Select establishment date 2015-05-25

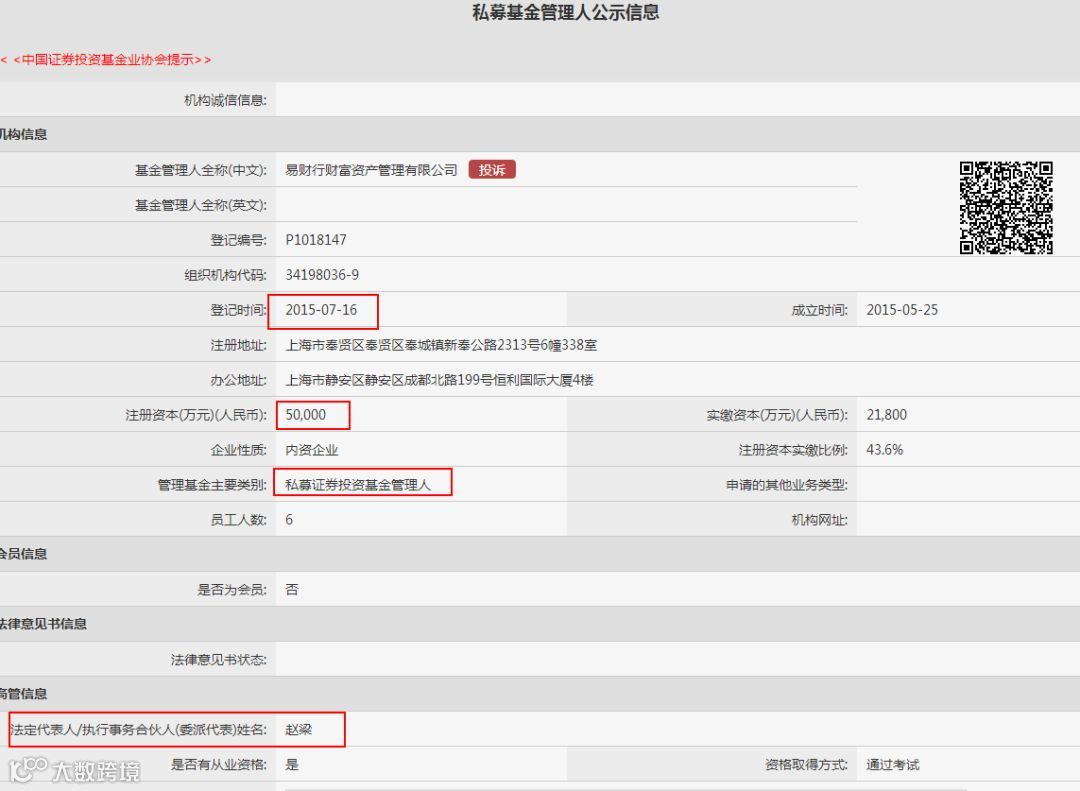902,310
